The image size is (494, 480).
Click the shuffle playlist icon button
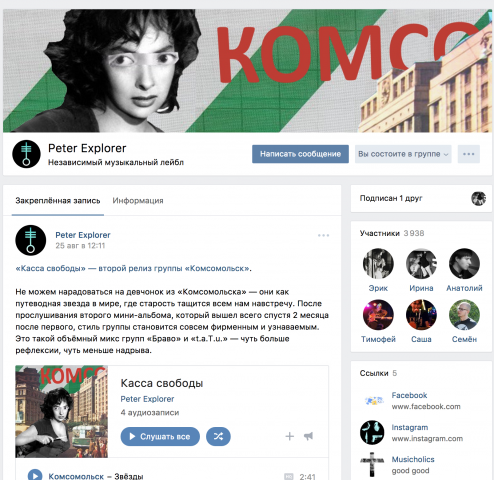pyautogui.click(x=218, y=436)
